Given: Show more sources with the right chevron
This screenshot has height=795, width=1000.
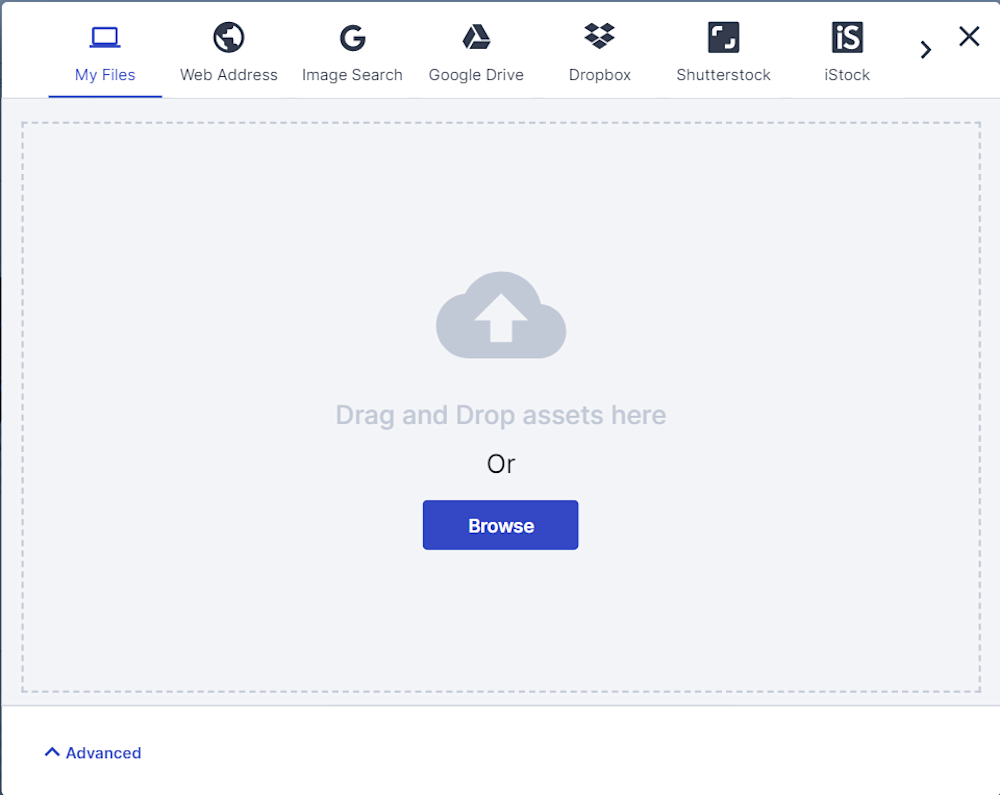Looking at the screenshot, I should point(926,50).
